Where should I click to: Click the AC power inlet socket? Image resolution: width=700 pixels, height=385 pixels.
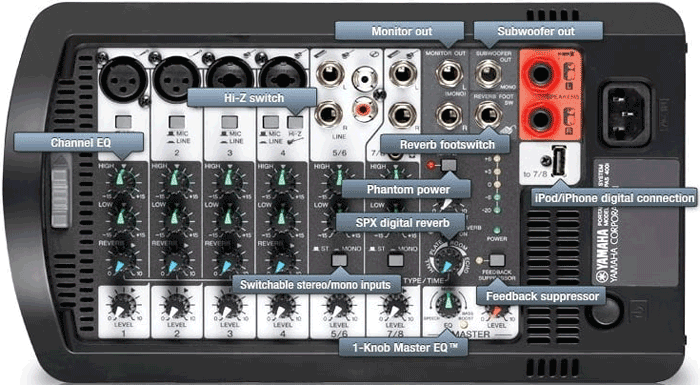(x=626, y=113)
